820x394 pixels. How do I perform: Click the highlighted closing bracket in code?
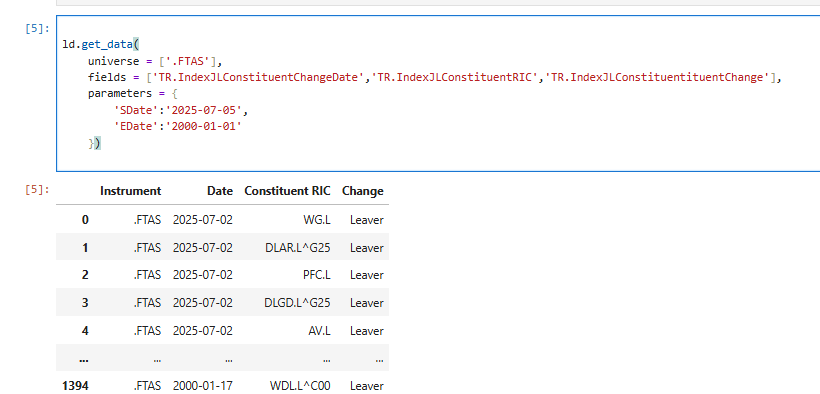click(95, 143)
